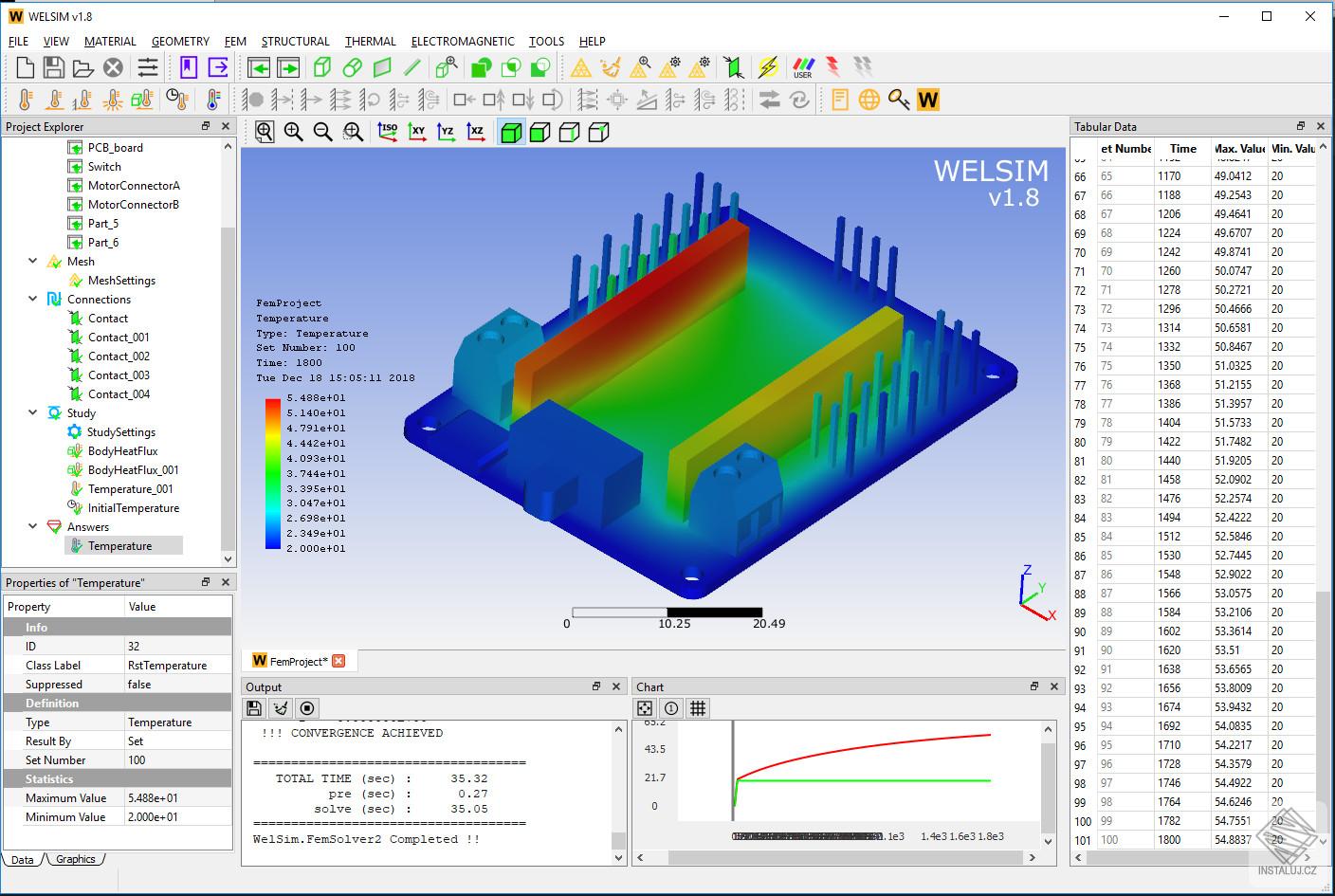Screen dimensions: 1335x896
Task: Select BodyHeatFlux_001 in Project Explorer
Action: point(133,469)
